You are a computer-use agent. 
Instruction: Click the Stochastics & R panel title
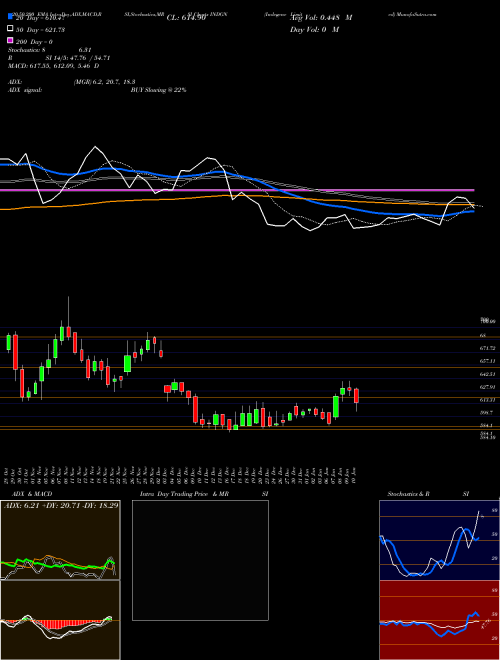click(x=409, y=494)
